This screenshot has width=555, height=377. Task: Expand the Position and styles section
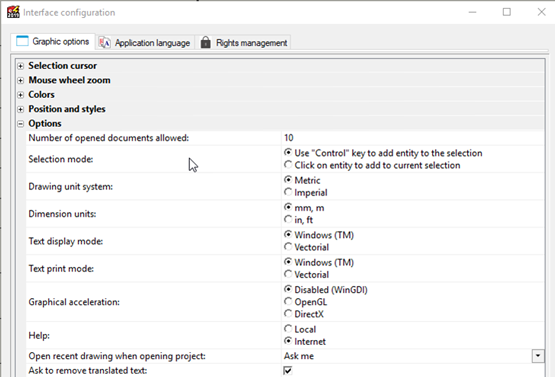point(21,109)
